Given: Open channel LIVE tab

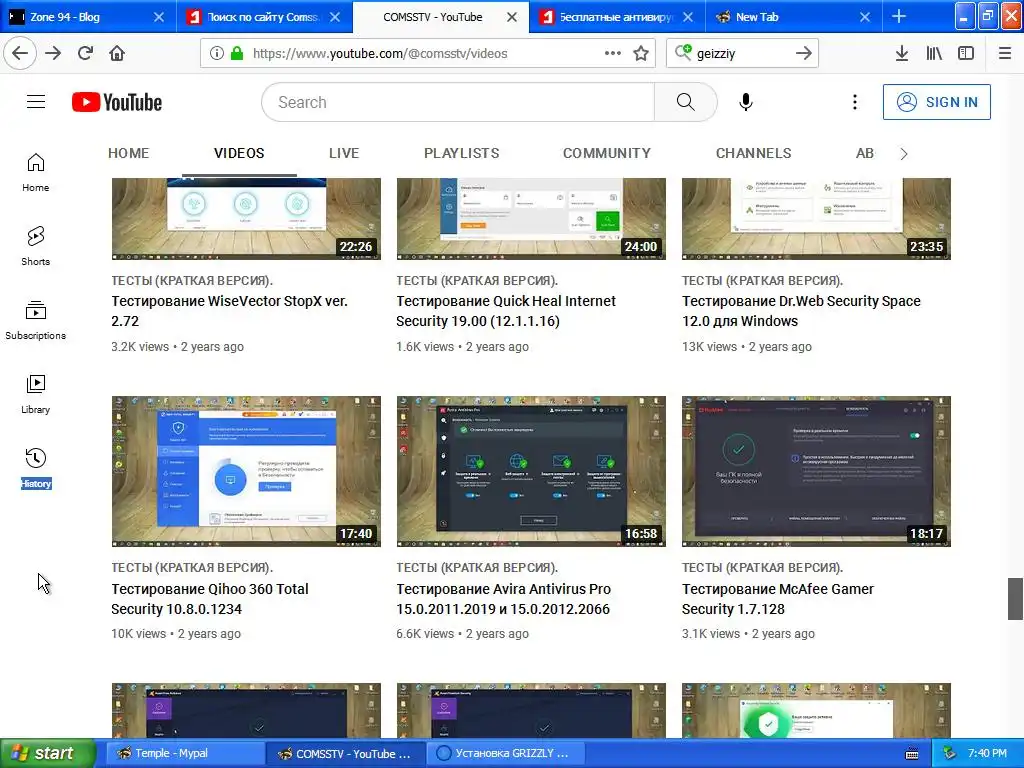Looking at the screenshot, I should point(344,153).
